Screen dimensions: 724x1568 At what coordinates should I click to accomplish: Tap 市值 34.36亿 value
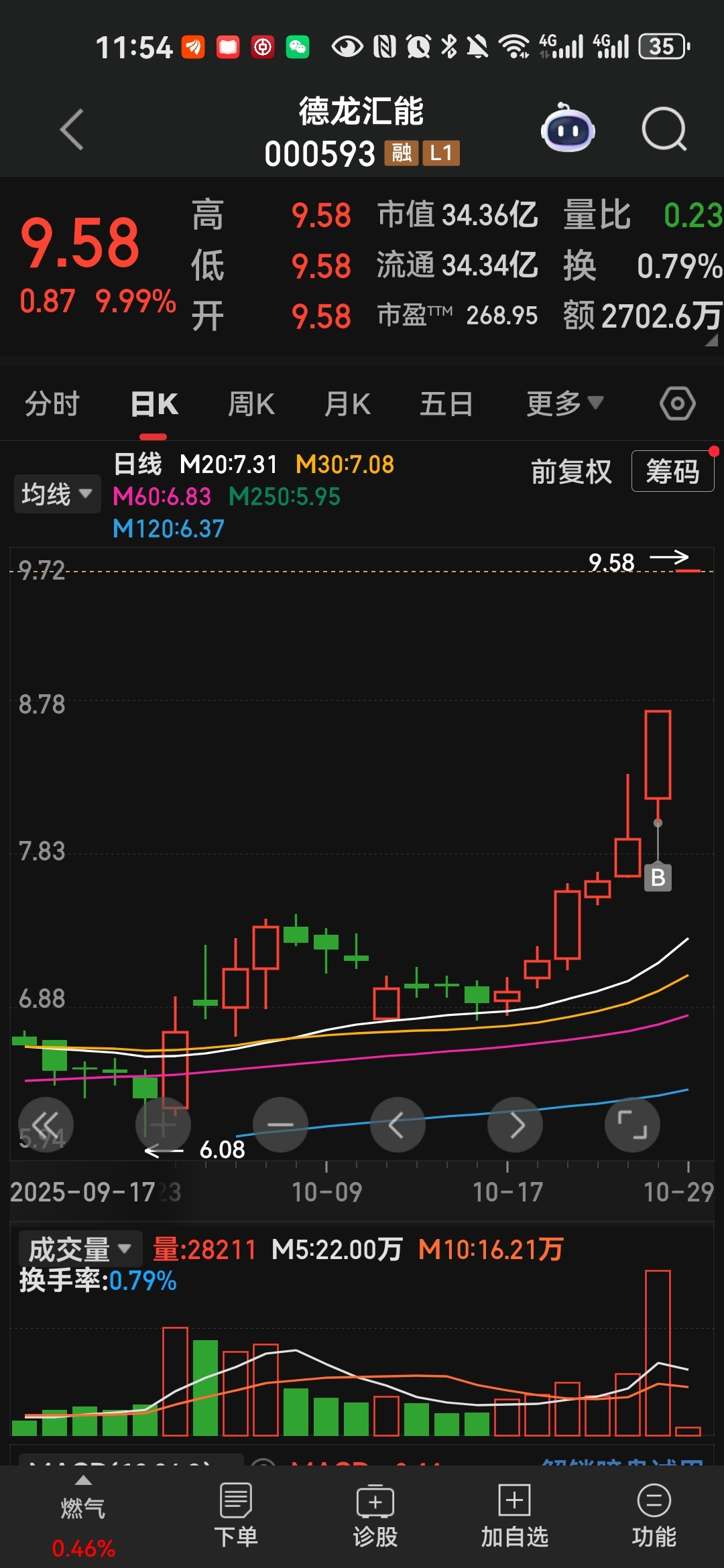click(x=457, y=215)
